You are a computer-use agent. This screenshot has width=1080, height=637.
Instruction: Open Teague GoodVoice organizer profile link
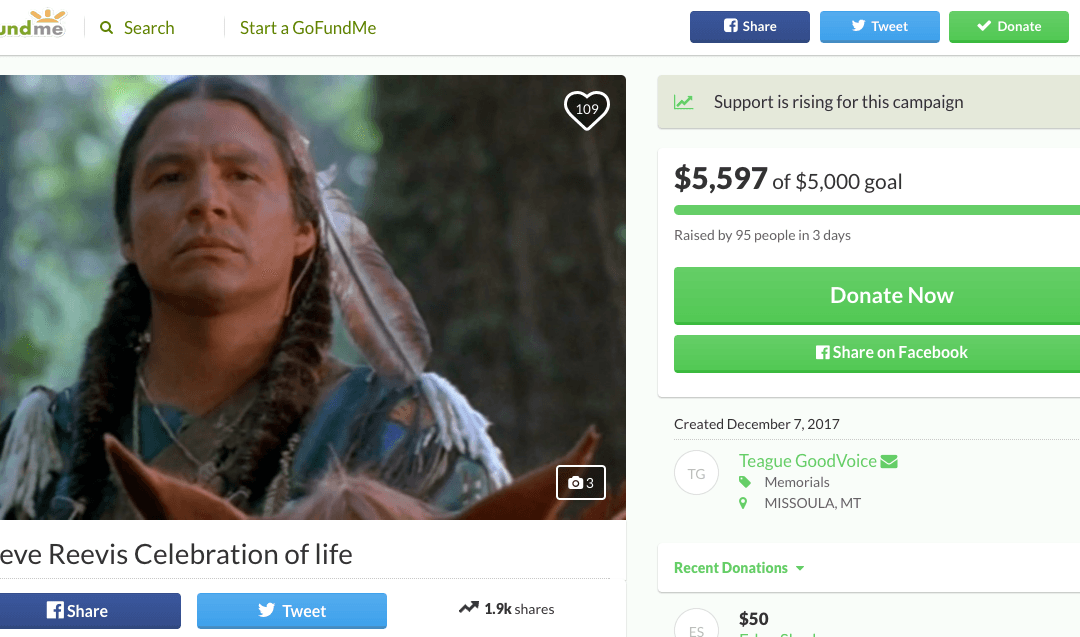pyautogui.click(x=807, y=461)
